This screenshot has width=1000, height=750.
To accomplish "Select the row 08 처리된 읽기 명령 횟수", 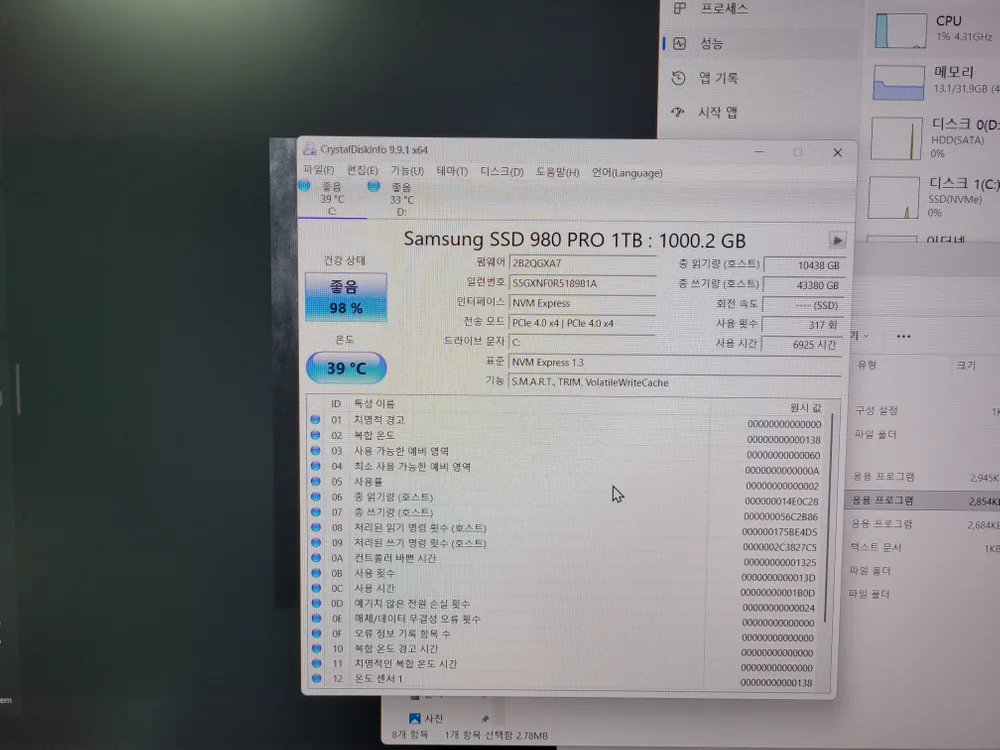I will (566, 529).
